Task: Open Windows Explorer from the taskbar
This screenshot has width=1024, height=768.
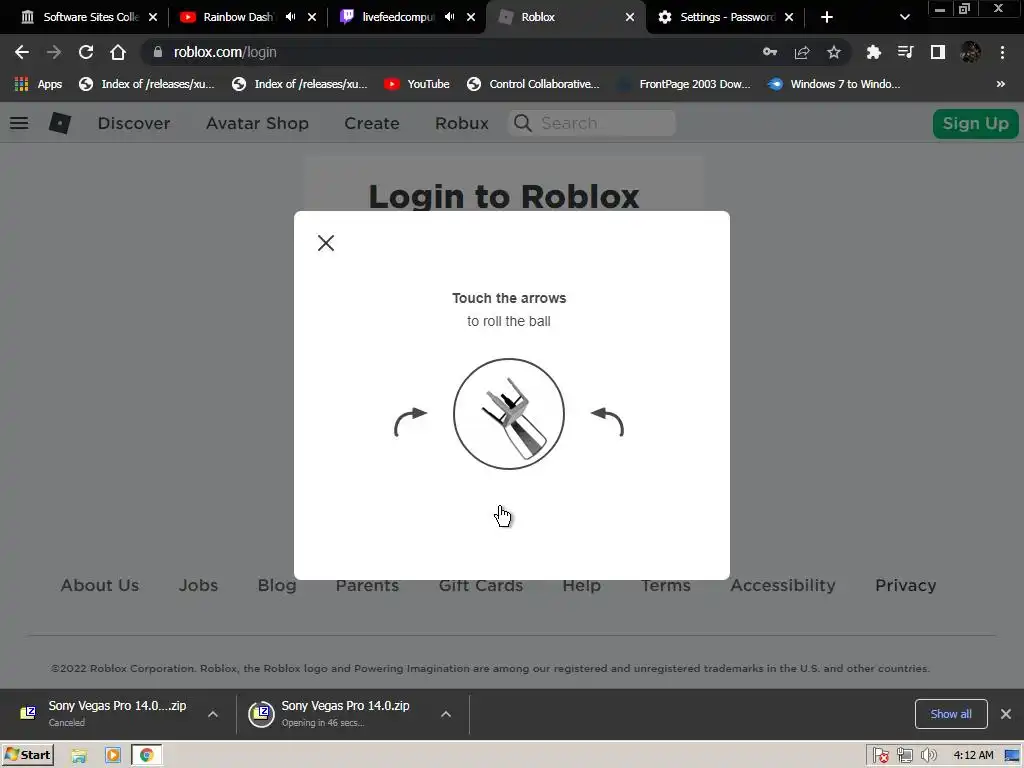Action: point(79,756)
